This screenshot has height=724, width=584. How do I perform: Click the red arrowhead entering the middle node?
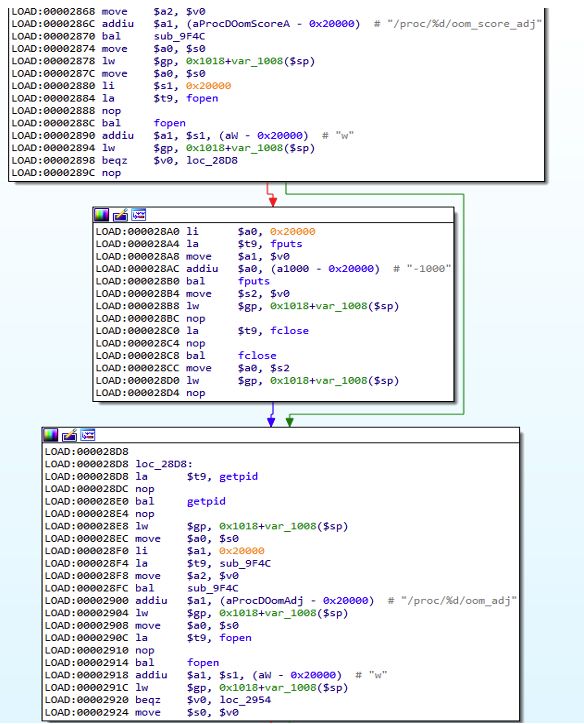point(272,200)
